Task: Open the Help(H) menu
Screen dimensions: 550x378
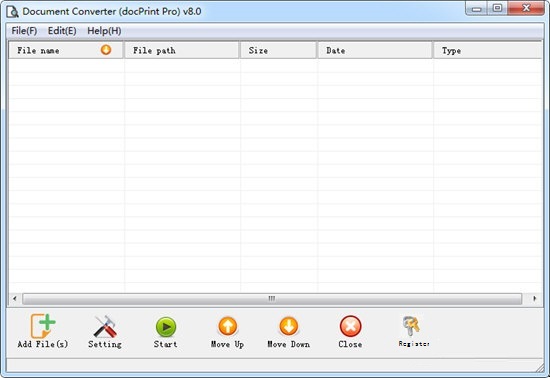Action: tap(104, 31)
